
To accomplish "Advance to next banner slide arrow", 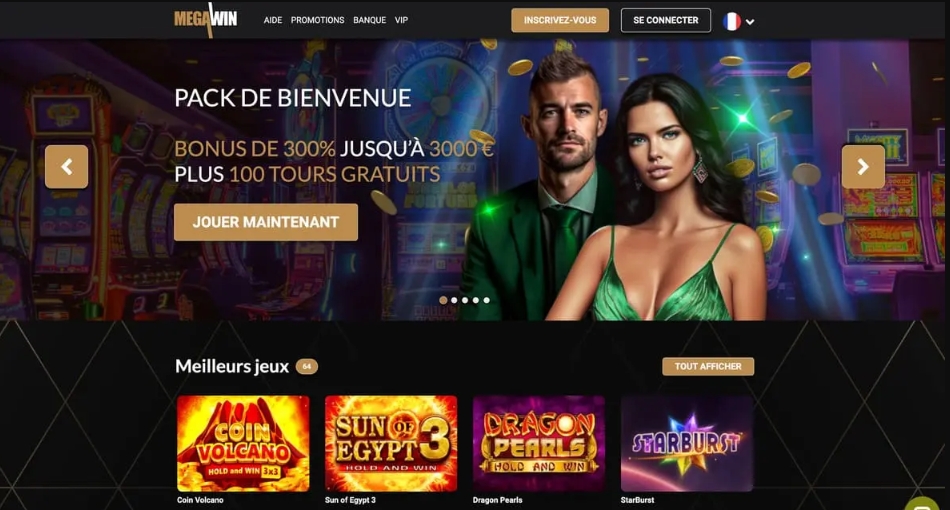I will [863, 167].
